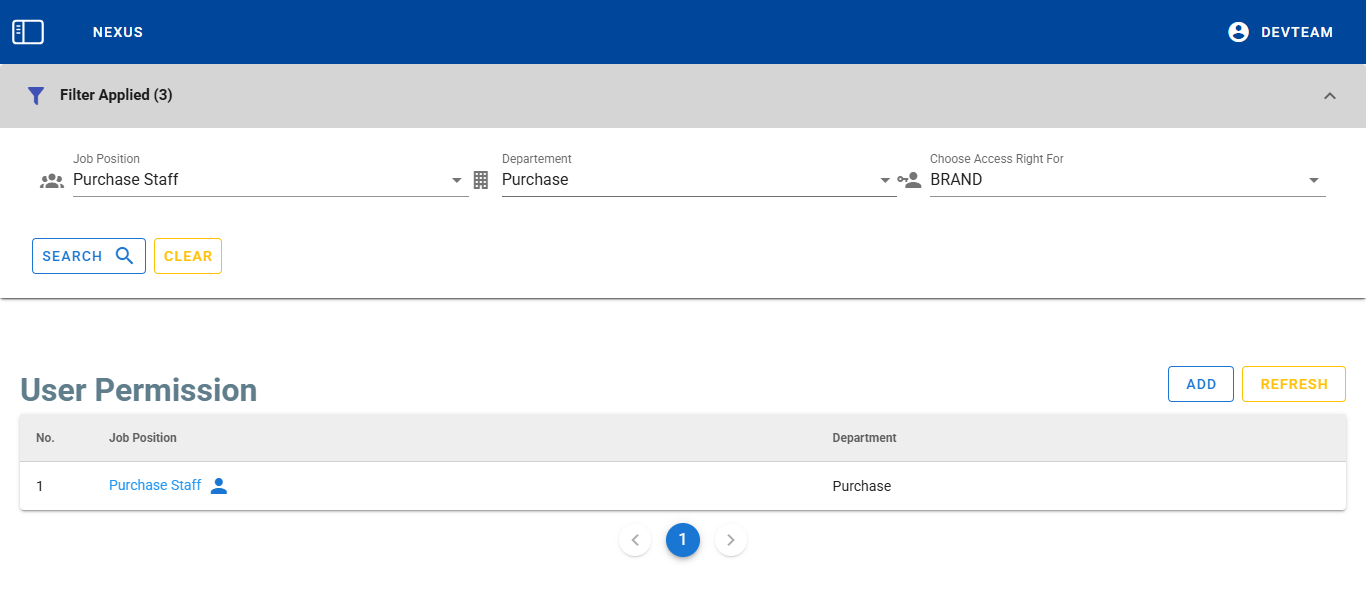1366x599 pixels.
Task: Collapse the Filter Applied panel chevron
Action: (1329, 96)
